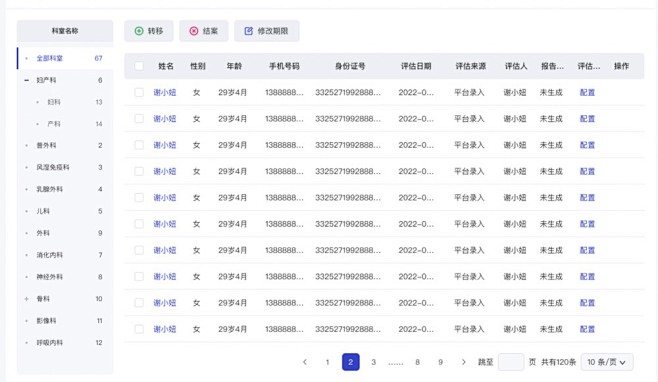Click the 转移 transfer button

[149, 31]
